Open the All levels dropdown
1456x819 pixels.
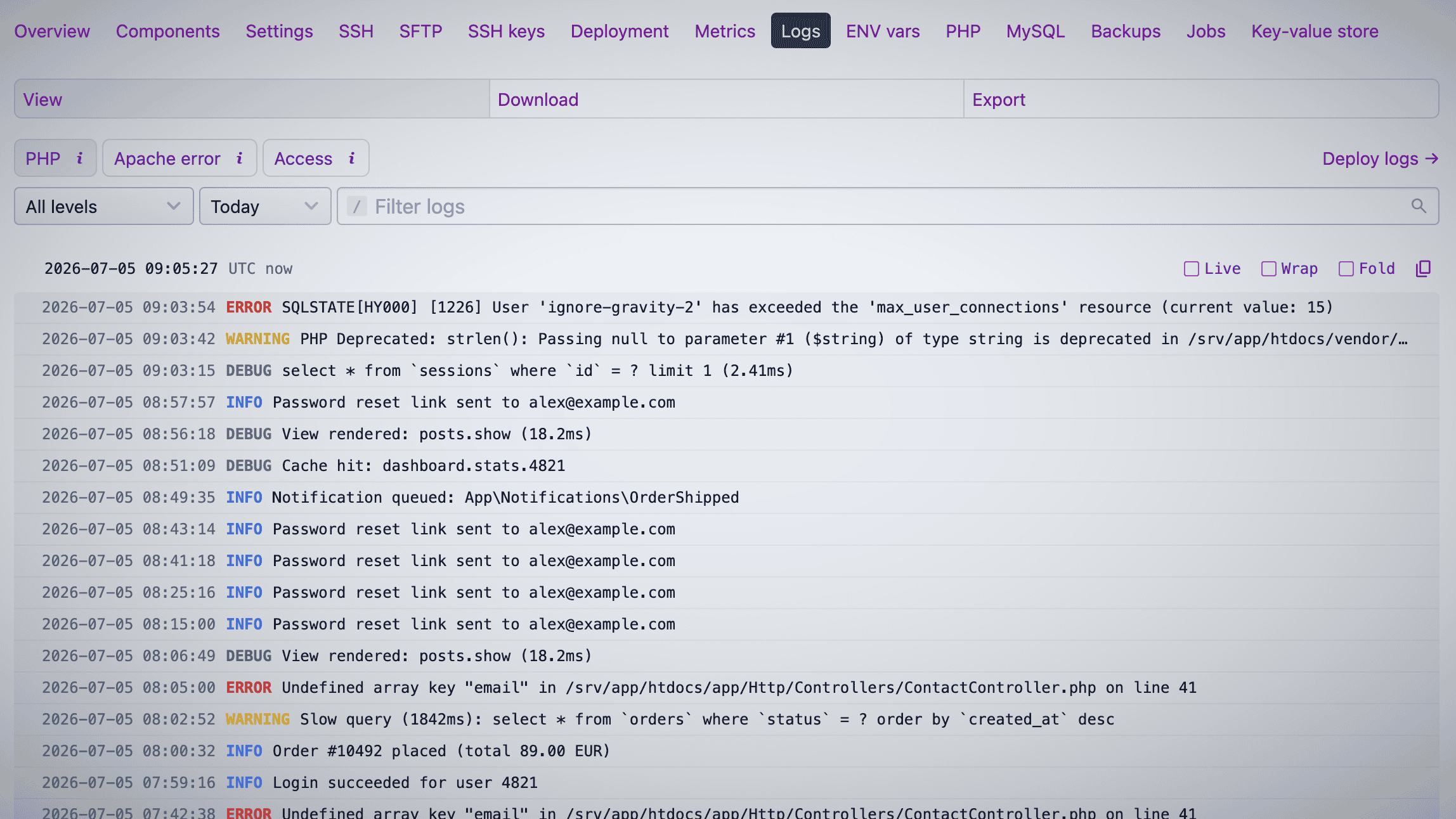(104, 206)
